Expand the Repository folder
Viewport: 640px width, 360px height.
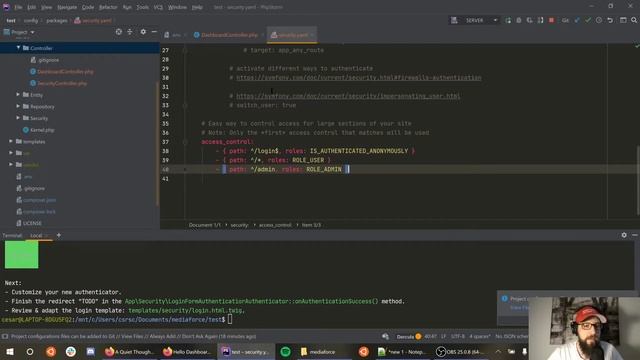(18, 106)
